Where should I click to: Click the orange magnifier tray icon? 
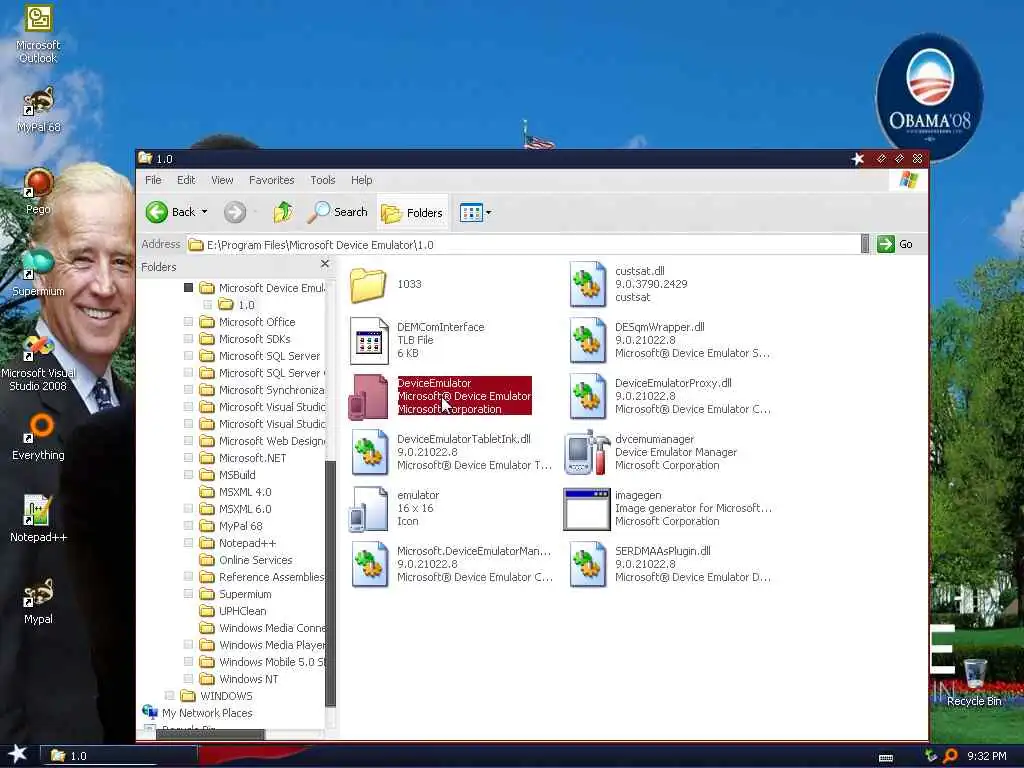click(x=950, y=756)
